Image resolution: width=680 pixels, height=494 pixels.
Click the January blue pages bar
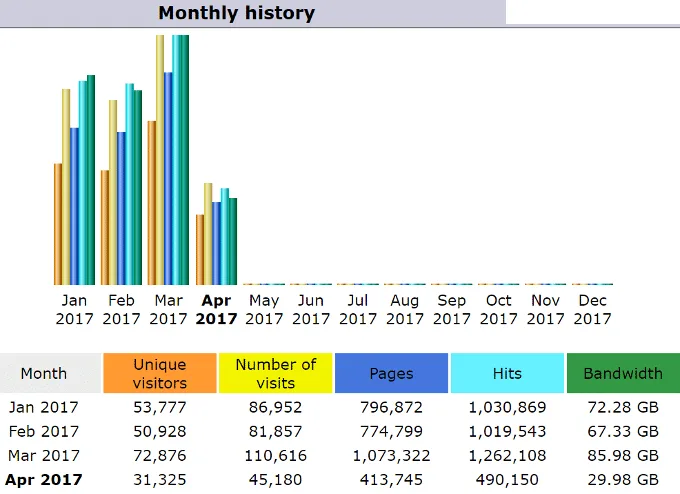click(74, 206)
